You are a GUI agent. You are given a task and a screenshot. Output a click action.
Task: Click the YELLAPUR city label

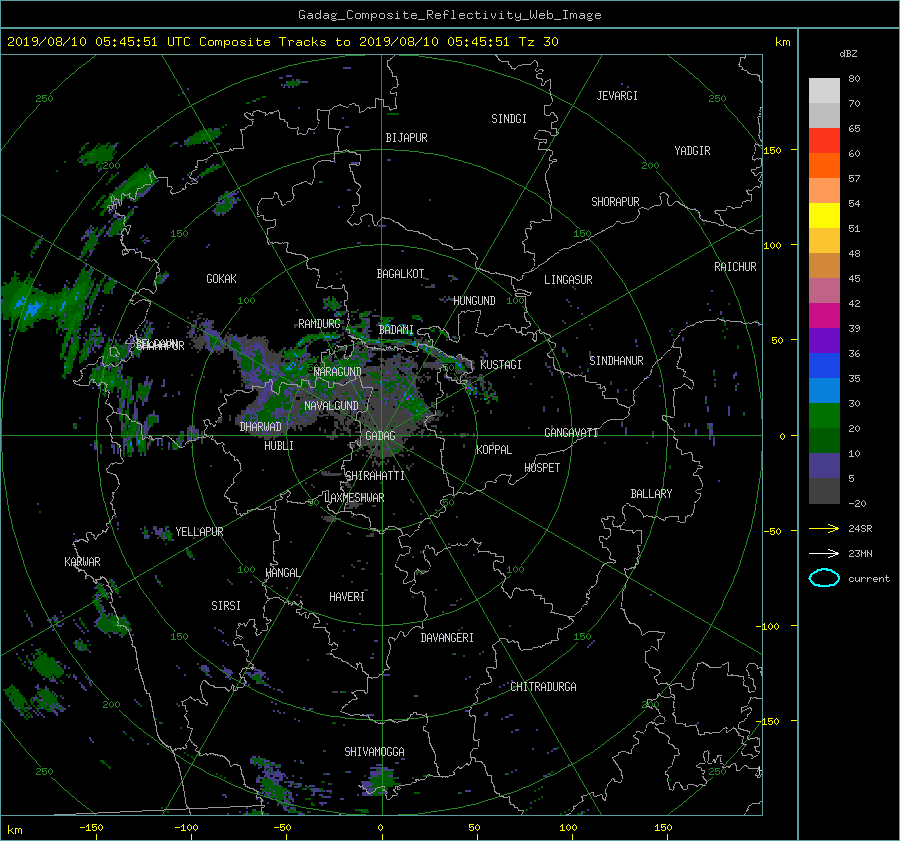coord(199,532)
